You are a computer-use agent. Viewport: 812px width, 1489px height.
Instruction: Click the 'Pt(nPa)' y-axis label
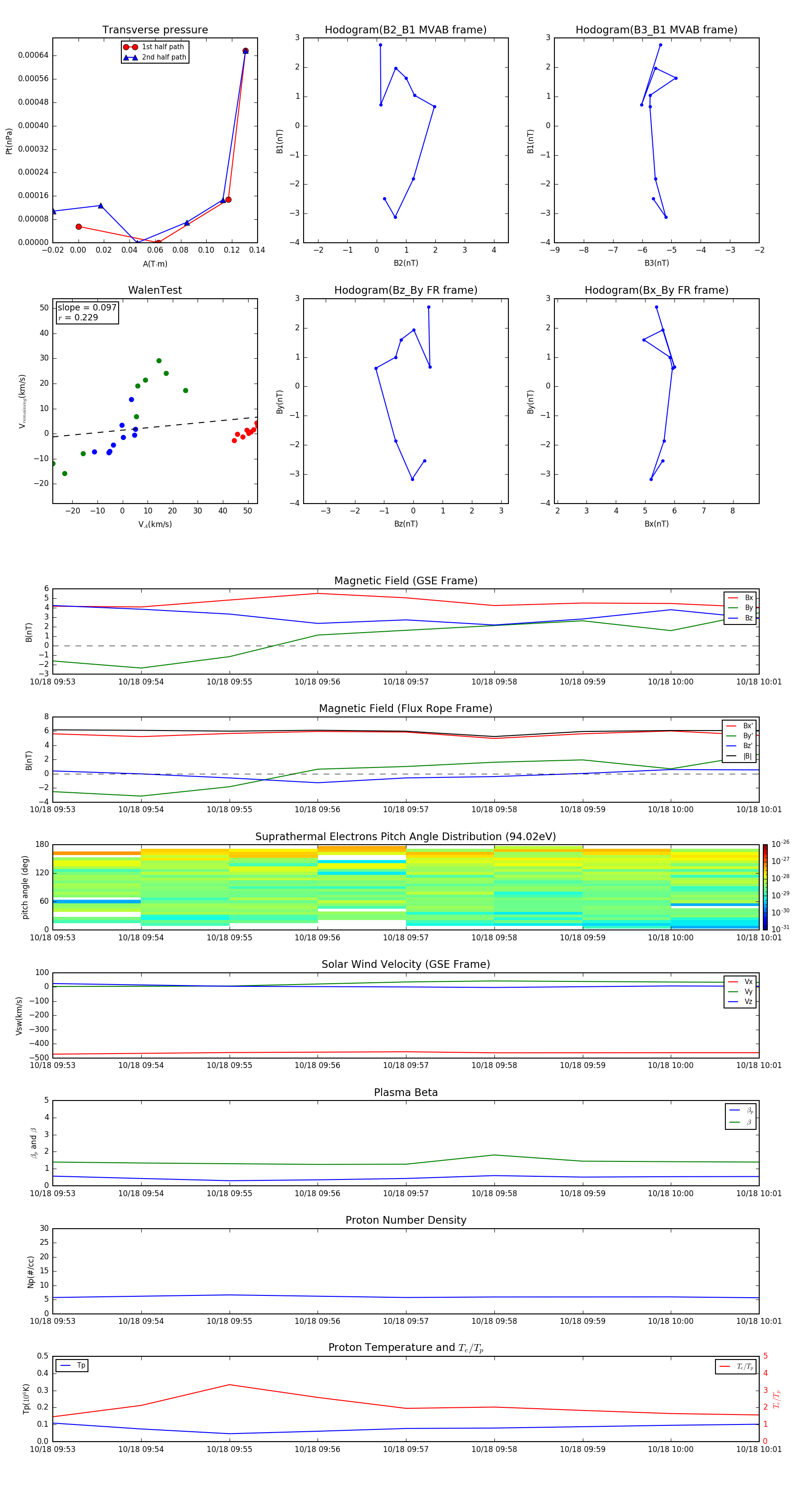(x=9, y=141)
